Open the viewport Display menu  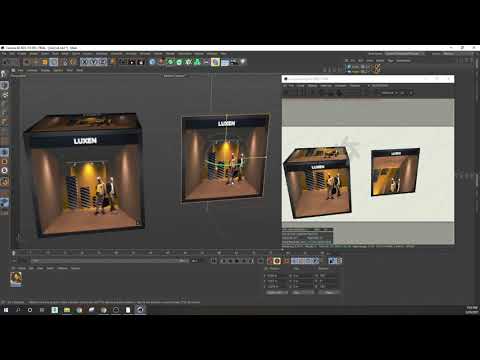(45, 70)
